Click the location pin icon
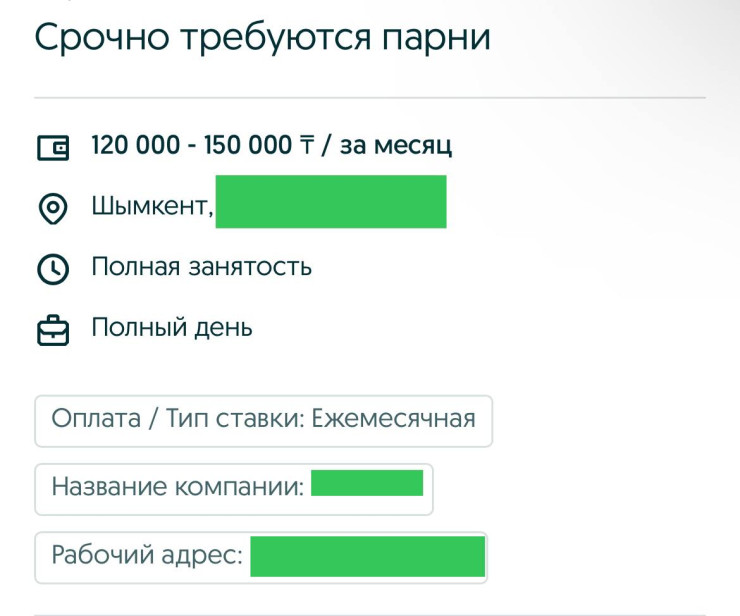 (x=53, y=209)
